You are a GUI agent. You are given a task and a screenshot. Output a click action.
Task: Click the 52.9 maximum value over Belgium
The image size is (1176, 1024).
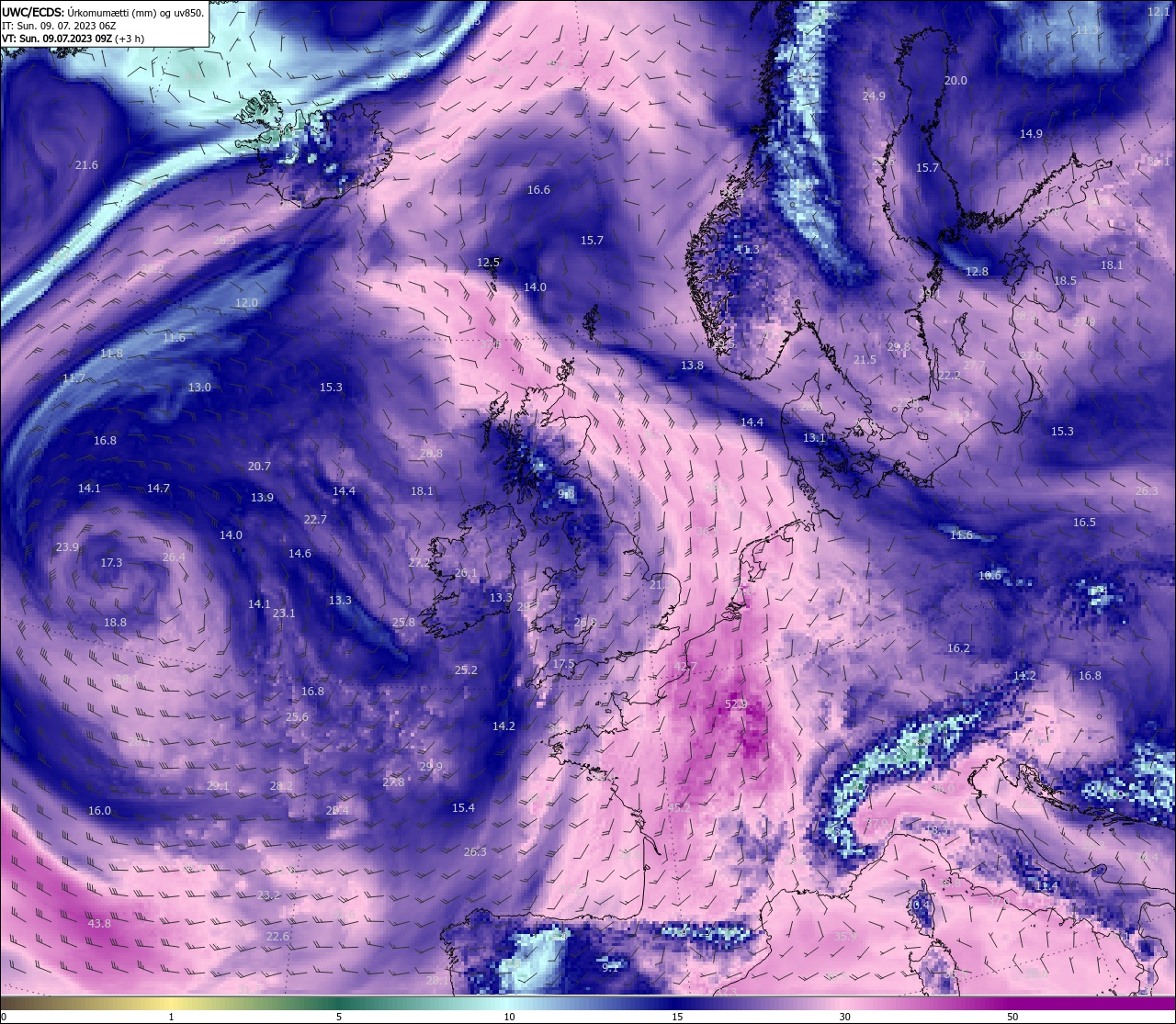click(736, 704)
